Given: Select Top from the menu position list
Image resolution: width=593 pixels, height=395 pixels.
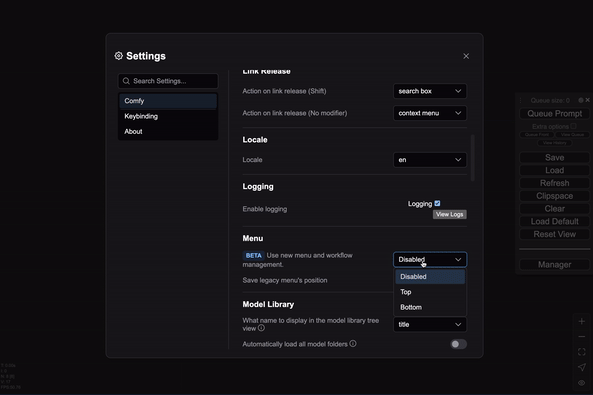Looking at the screenshot, I should [430, 292].
